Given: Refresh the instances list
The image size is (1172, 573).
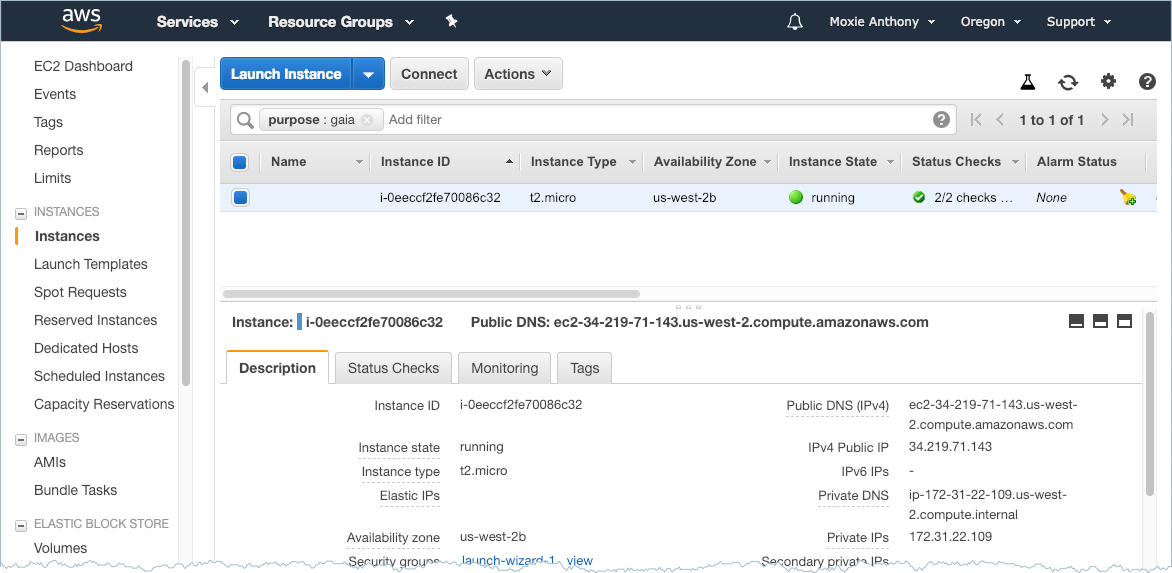Looking at the screenshot, I should coord(1068,81).
